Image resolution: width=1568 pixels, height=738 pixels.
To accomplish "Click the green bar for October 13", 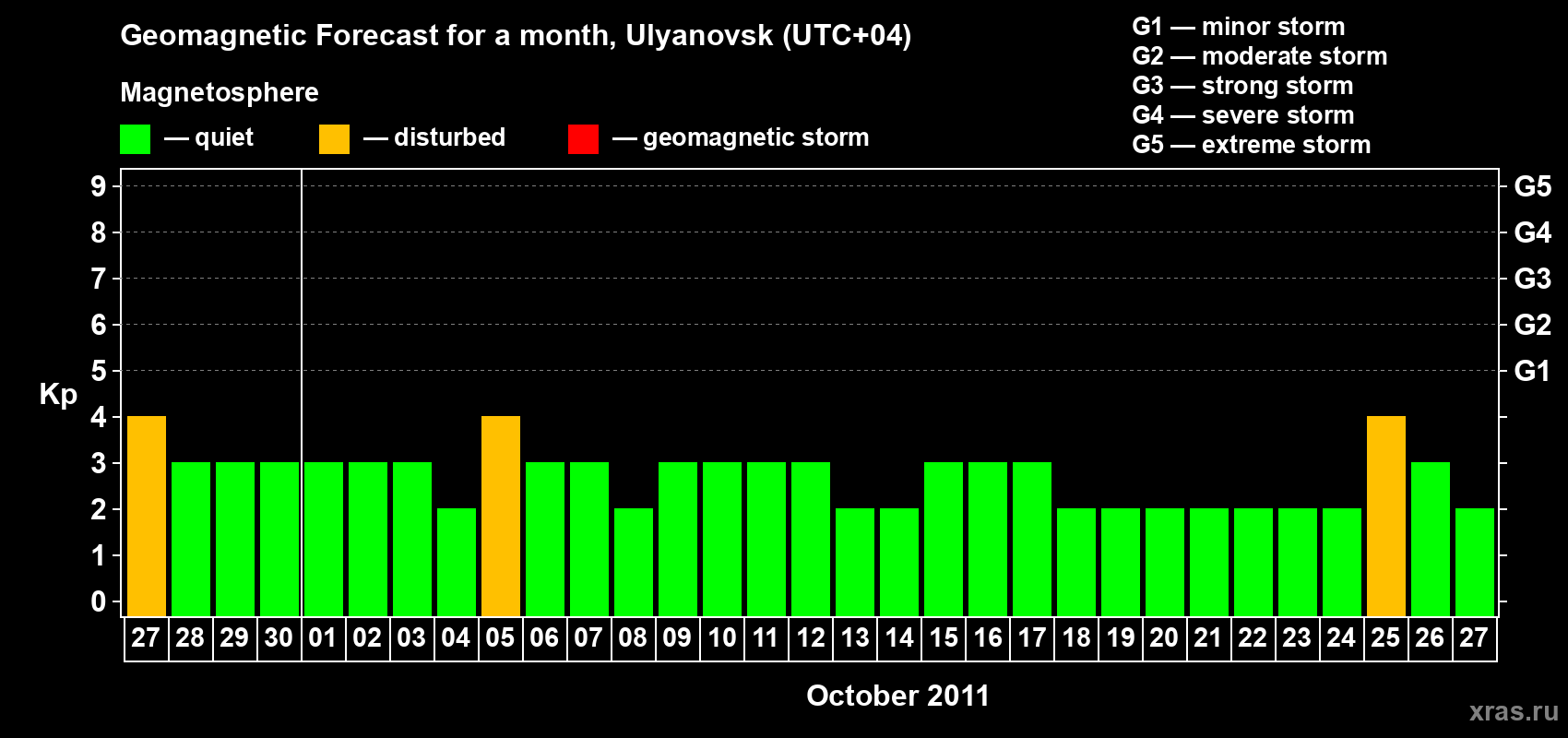I will (855, 563).
